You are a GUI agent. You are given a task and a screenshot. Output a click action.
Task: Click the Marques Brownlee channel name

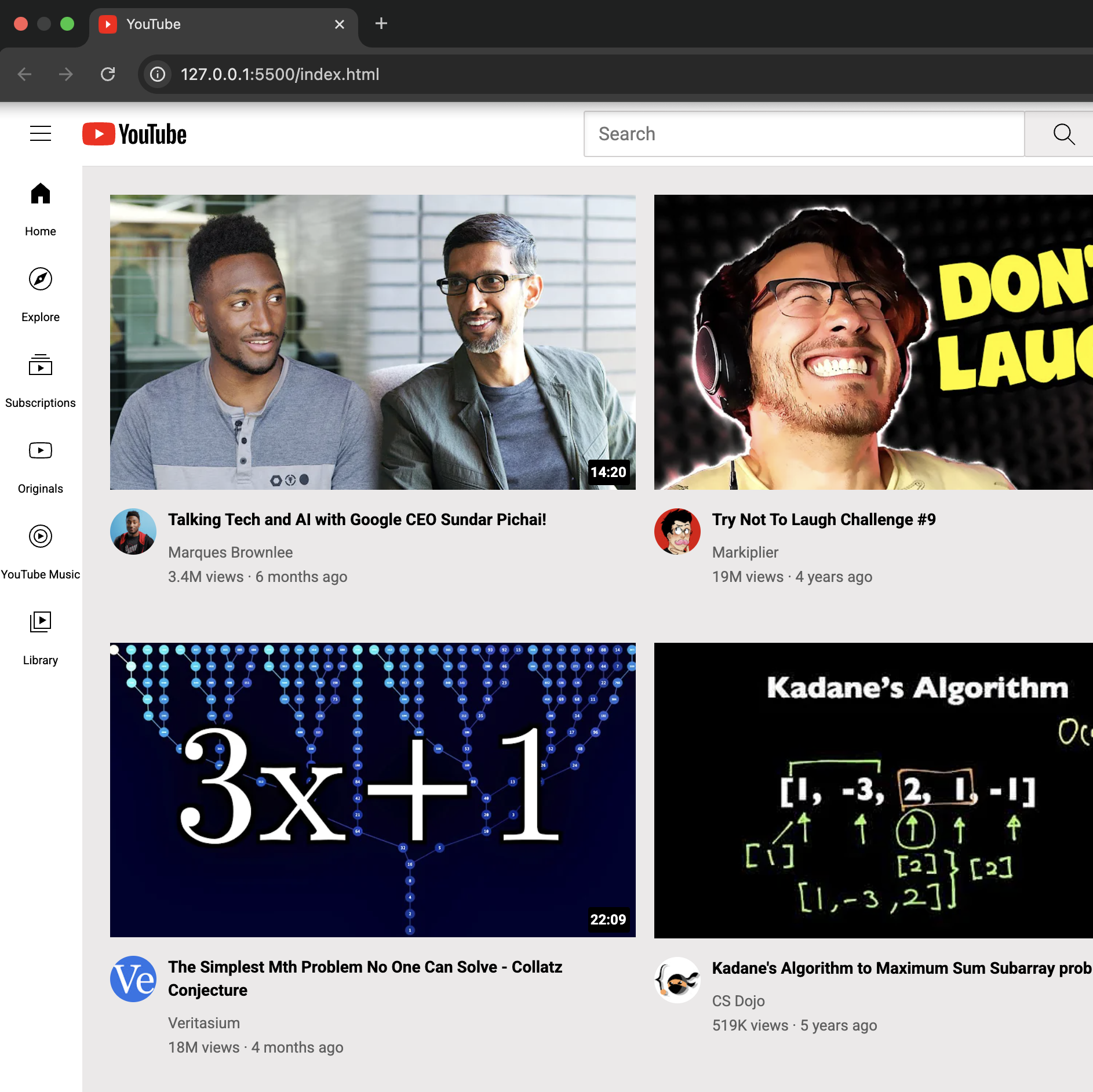click(x=230, y=552)
